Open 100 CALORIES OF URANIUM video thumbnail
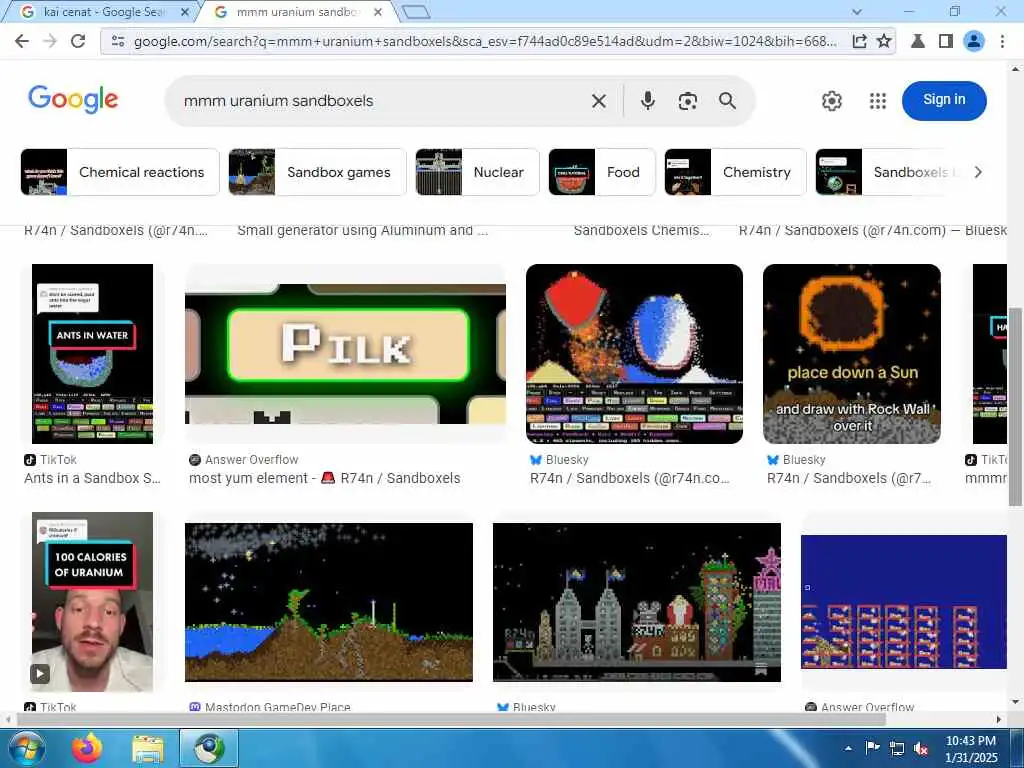 [92, 601]
